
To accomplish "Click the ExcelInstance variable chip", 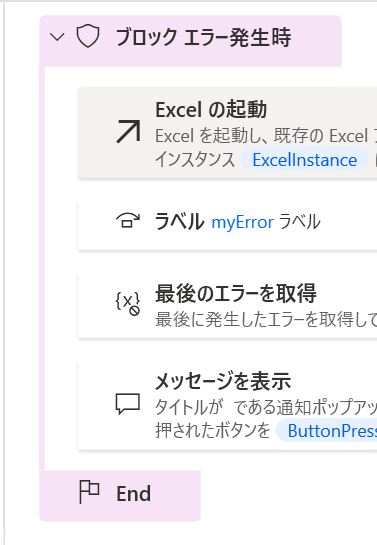I will click(x=305, y=160).
